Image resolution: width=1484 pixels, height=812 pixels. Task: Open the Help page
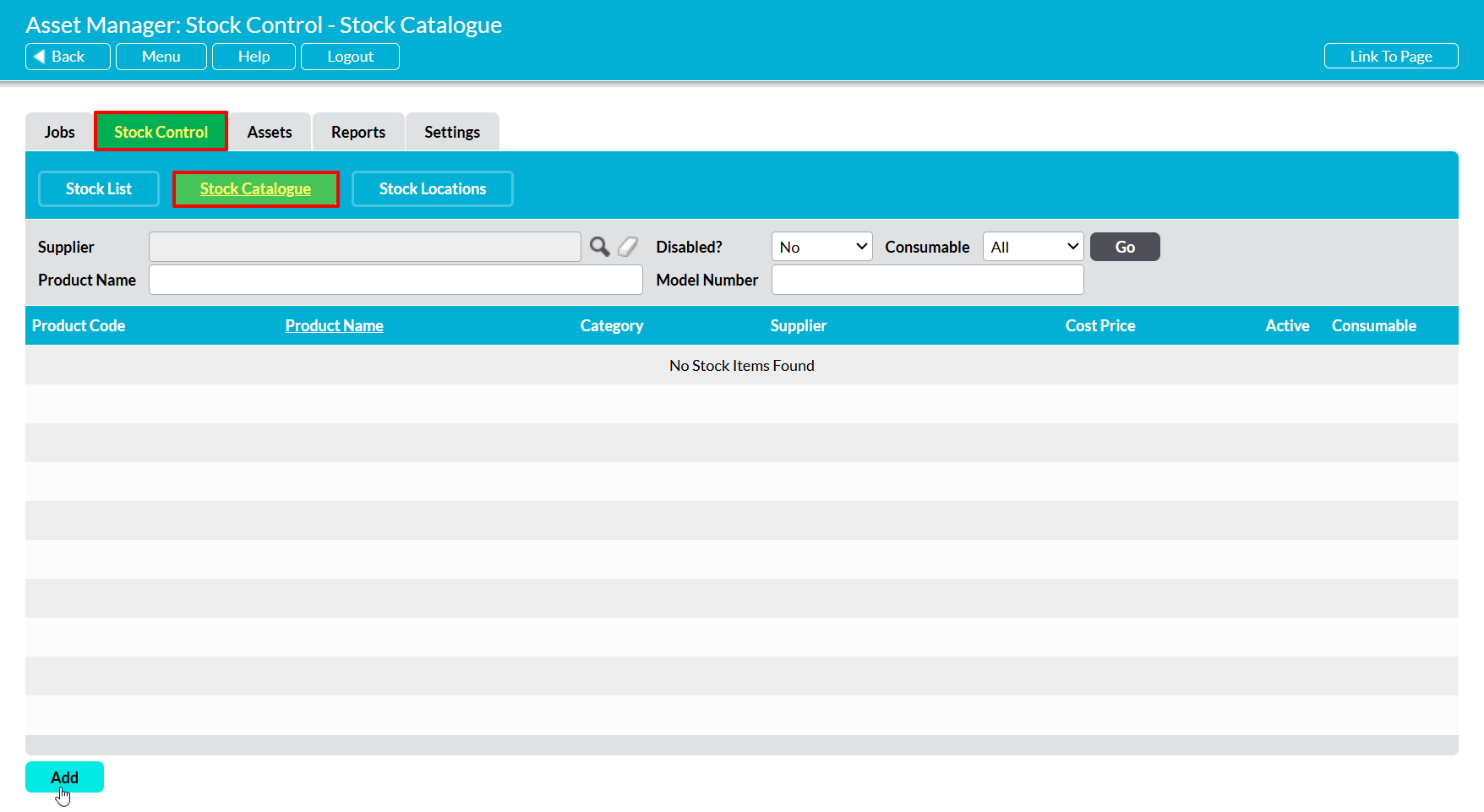254,57
